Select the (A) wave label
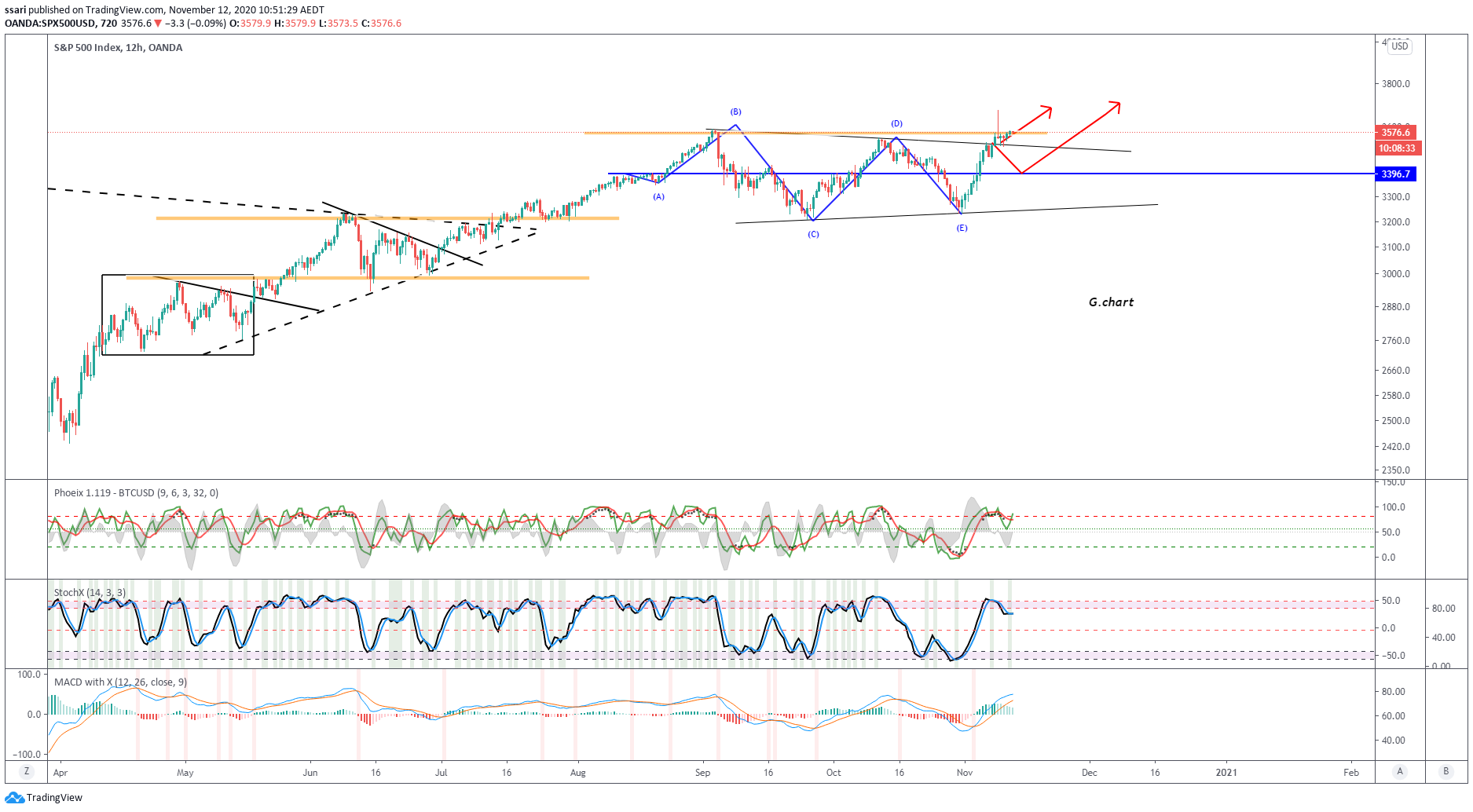Screen dimensions: 1473x812 point(659,196)
